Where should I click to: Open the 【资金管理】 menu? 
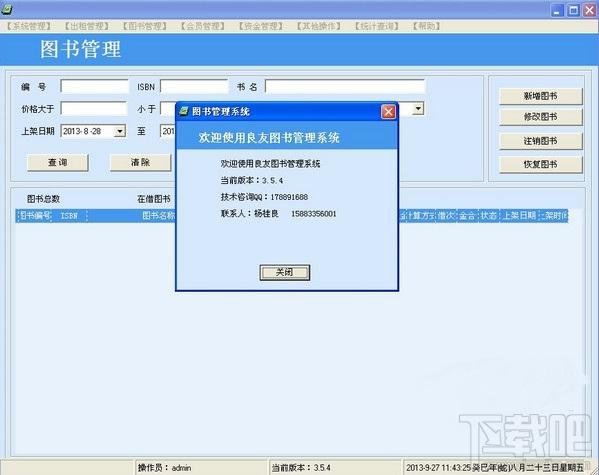point(261,26)
